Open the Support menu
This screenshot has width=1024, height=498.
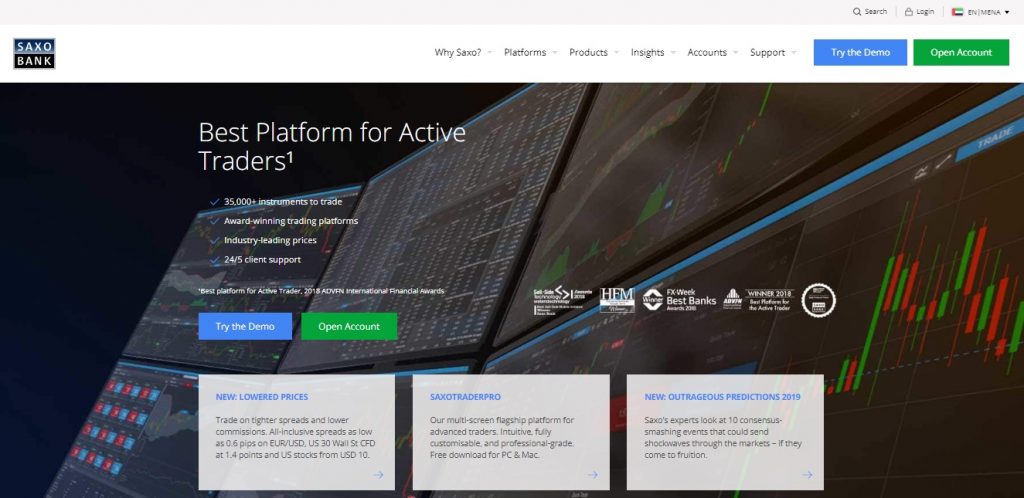(x=773, y=53)
